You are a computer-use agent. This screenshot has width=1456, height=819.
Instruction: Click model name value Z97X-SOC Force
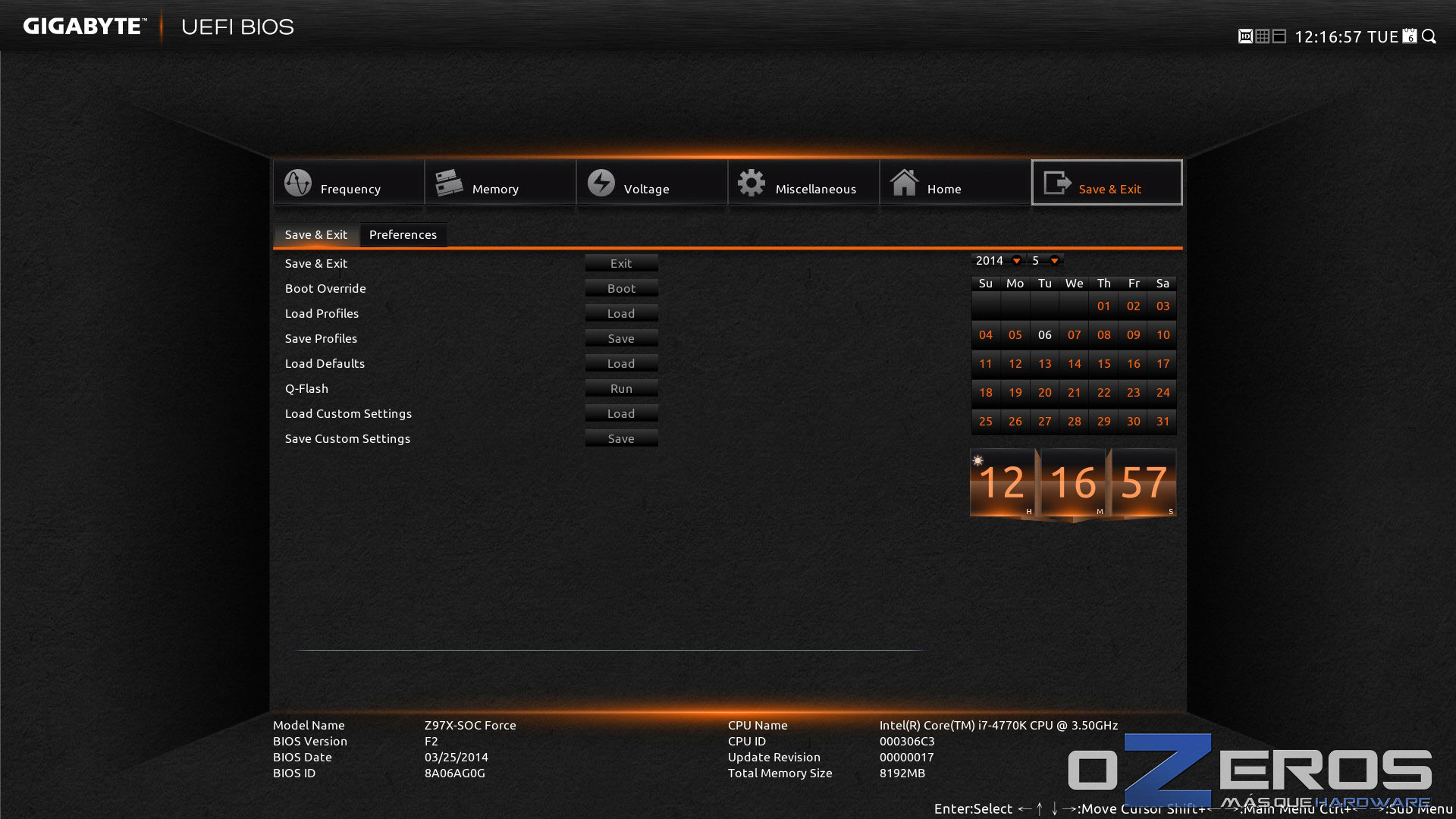(470, 725)
